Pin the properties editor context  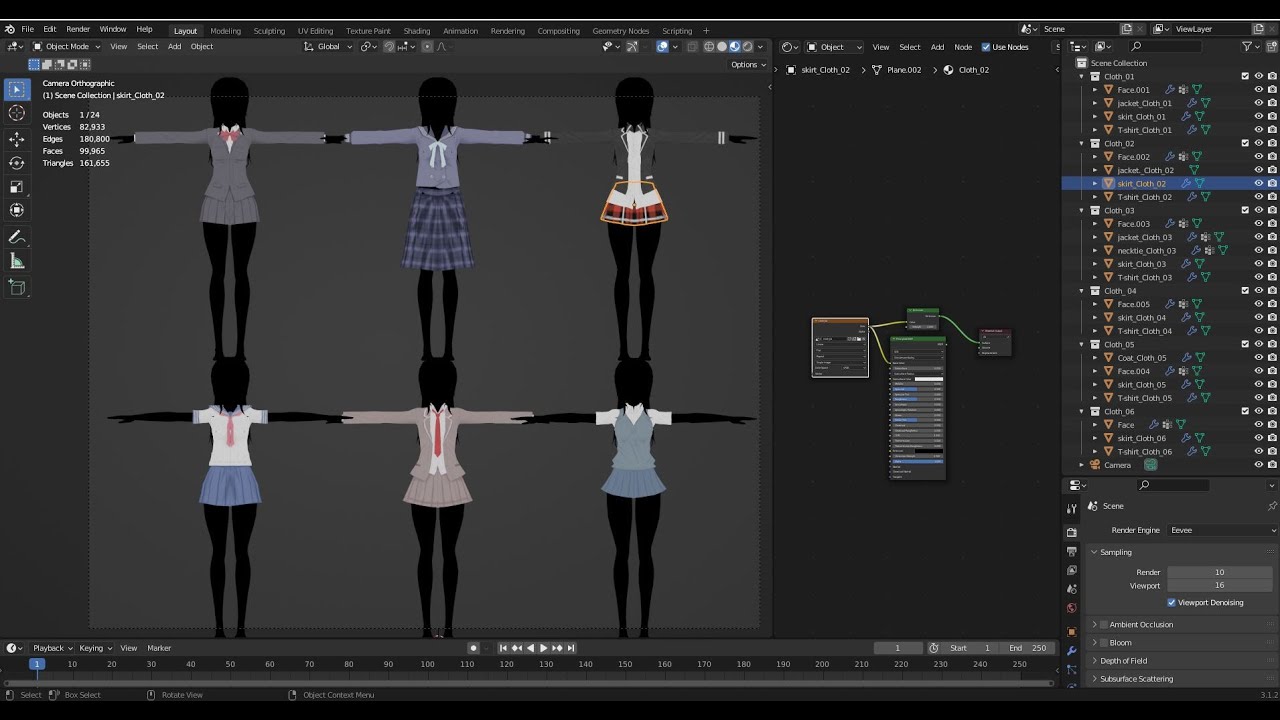tap(1272, 506)
